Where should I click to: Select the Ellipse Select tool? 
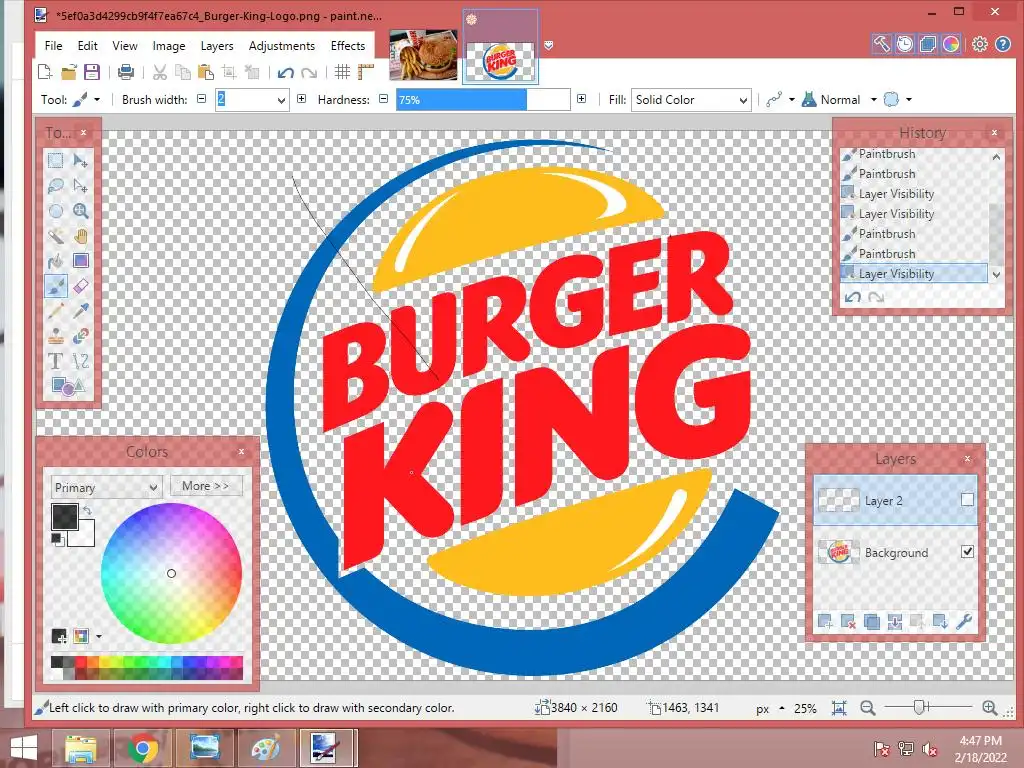coord(56,210)
